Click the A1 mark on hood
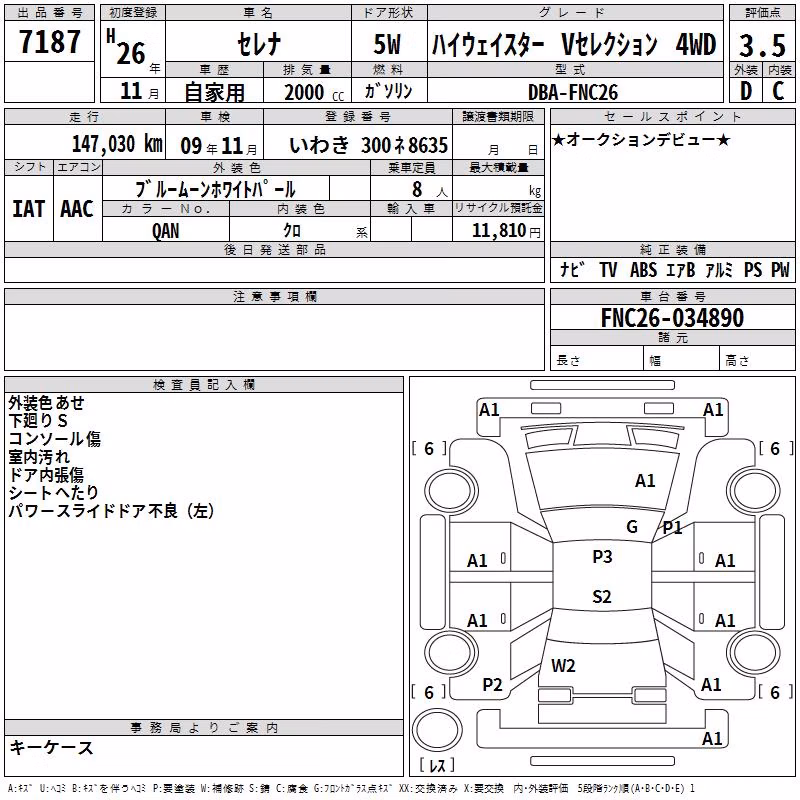The width and height of the screenshot is (800, 800). tap(645, 481)
